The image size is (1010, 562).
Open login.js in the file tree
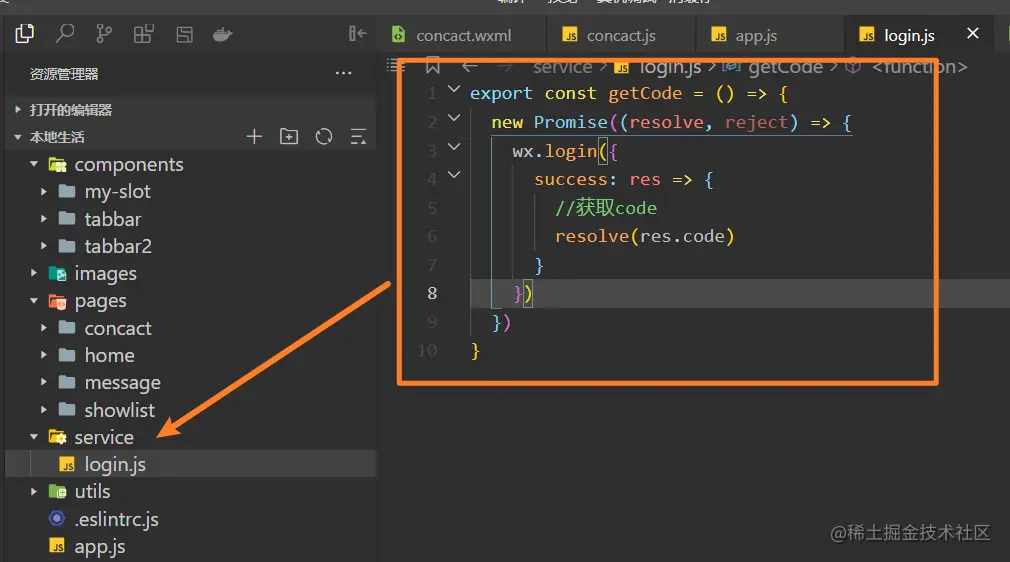click(x=191, y=464)
